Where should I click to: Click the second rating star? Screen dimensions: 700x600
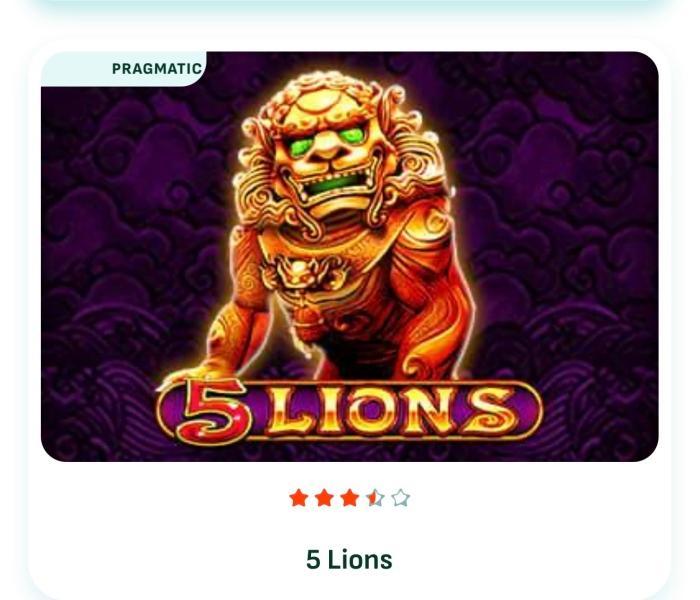[x=324, y=498]
